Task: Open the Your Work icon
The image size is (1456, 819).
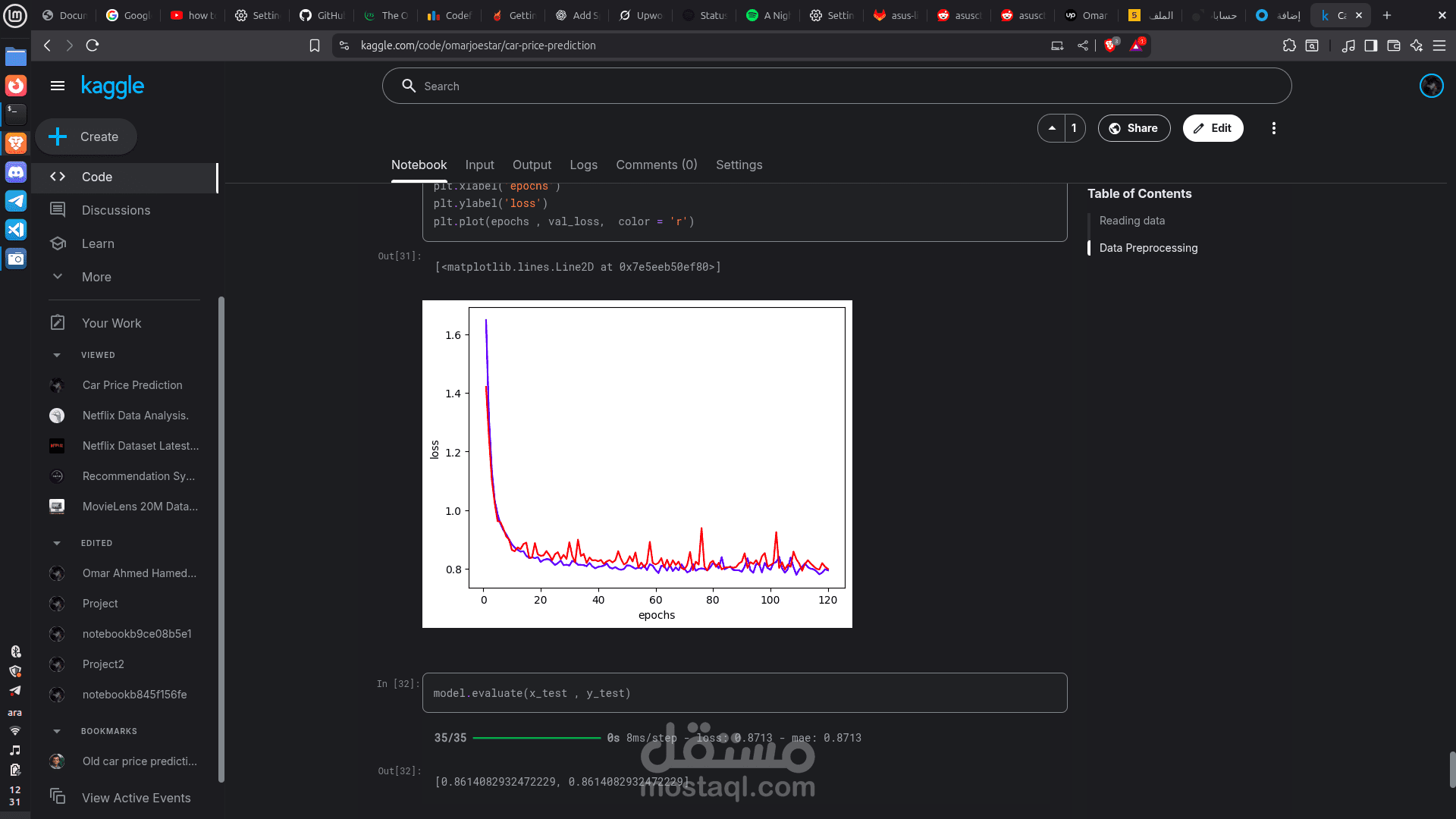Action: click(x=58, y=323)
